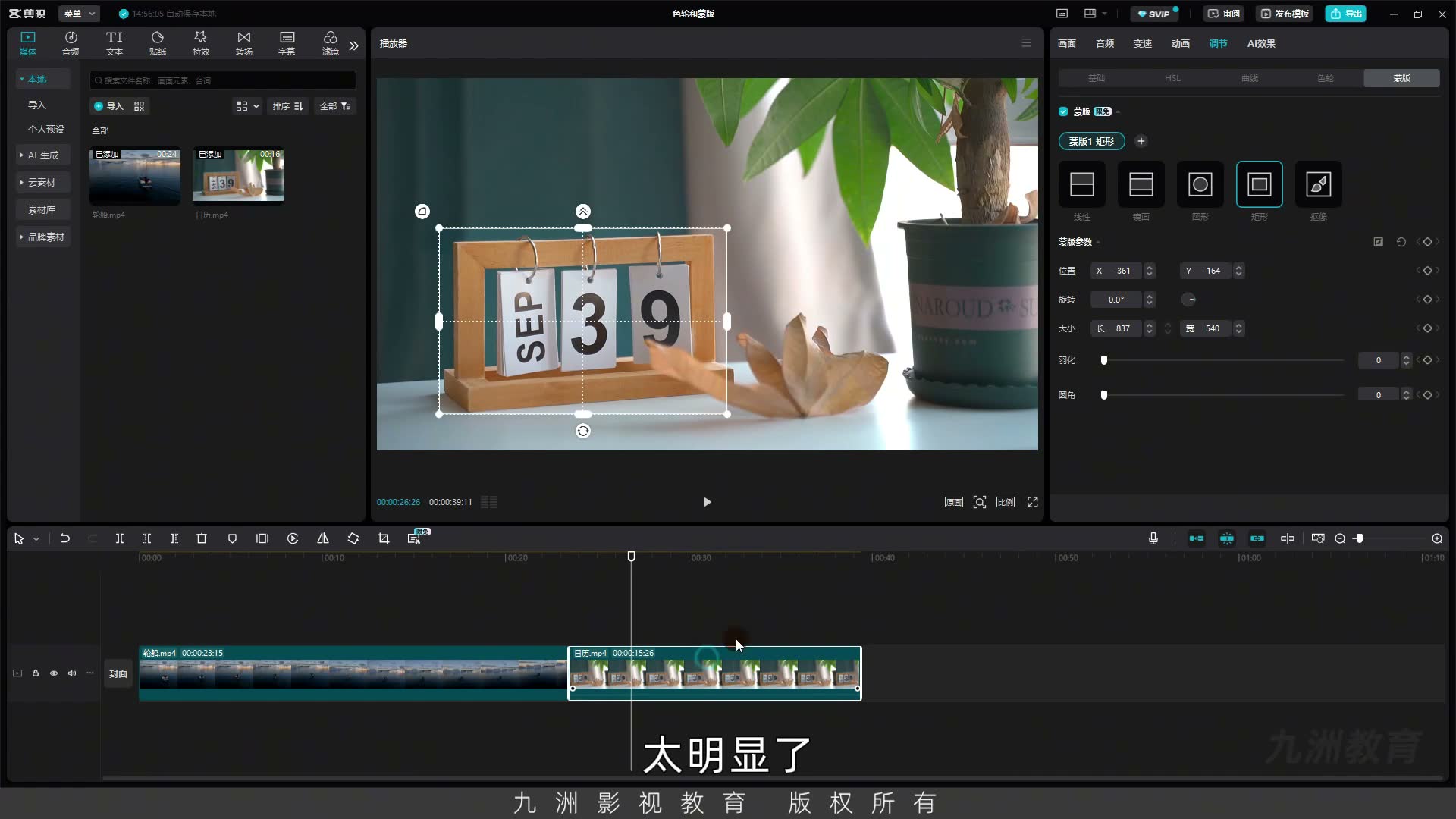Lock the main track

pos(36,673)
